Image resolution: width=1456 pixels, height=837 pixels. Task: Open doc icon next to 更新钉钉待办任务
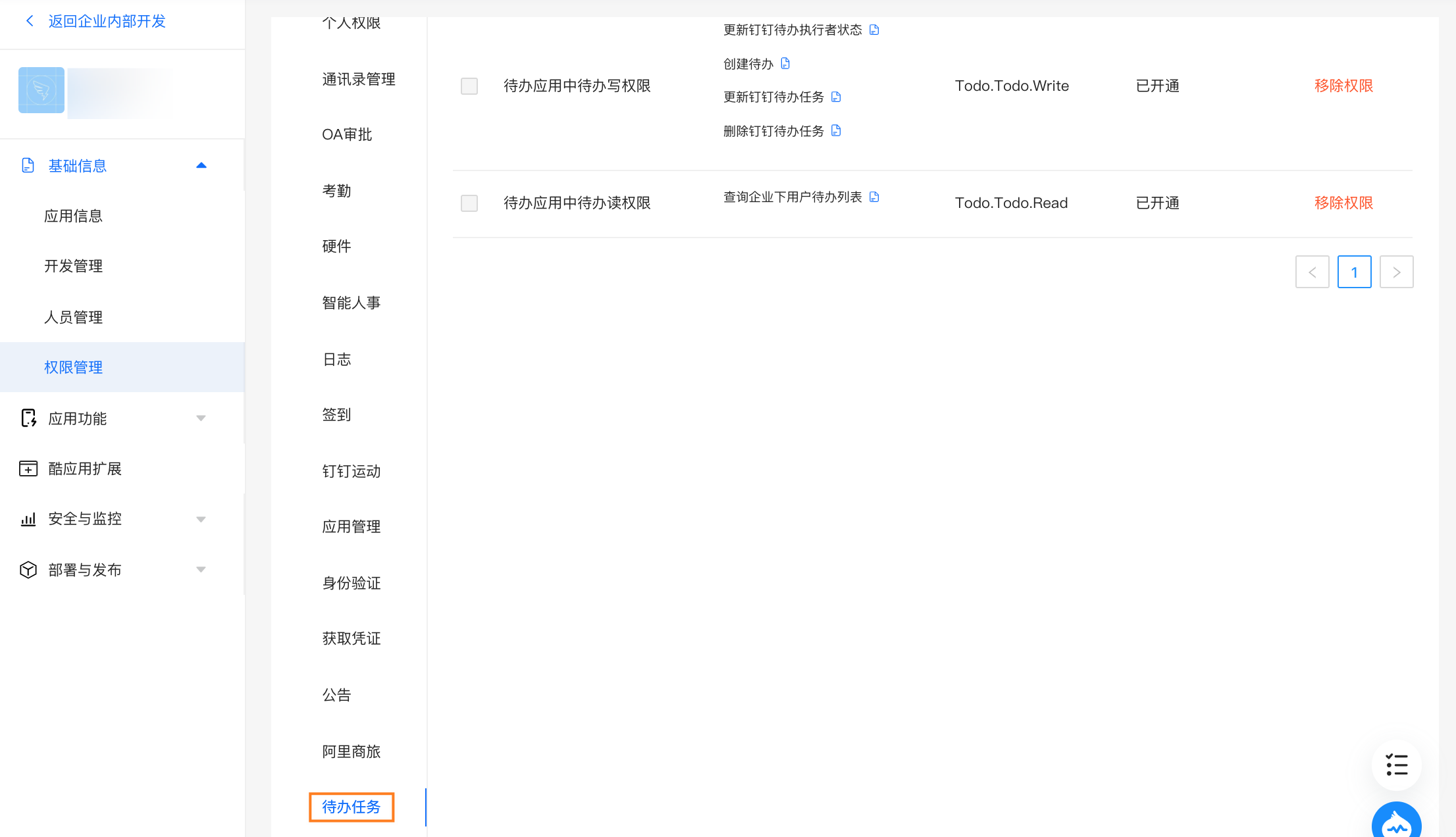(836, 97)
